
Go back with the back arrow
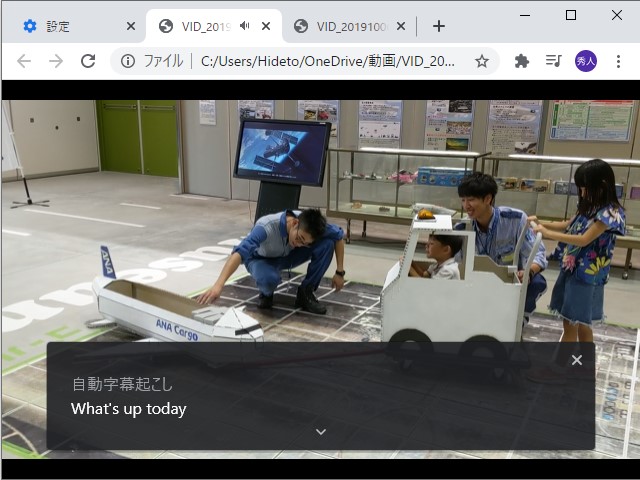click(24, 62)
